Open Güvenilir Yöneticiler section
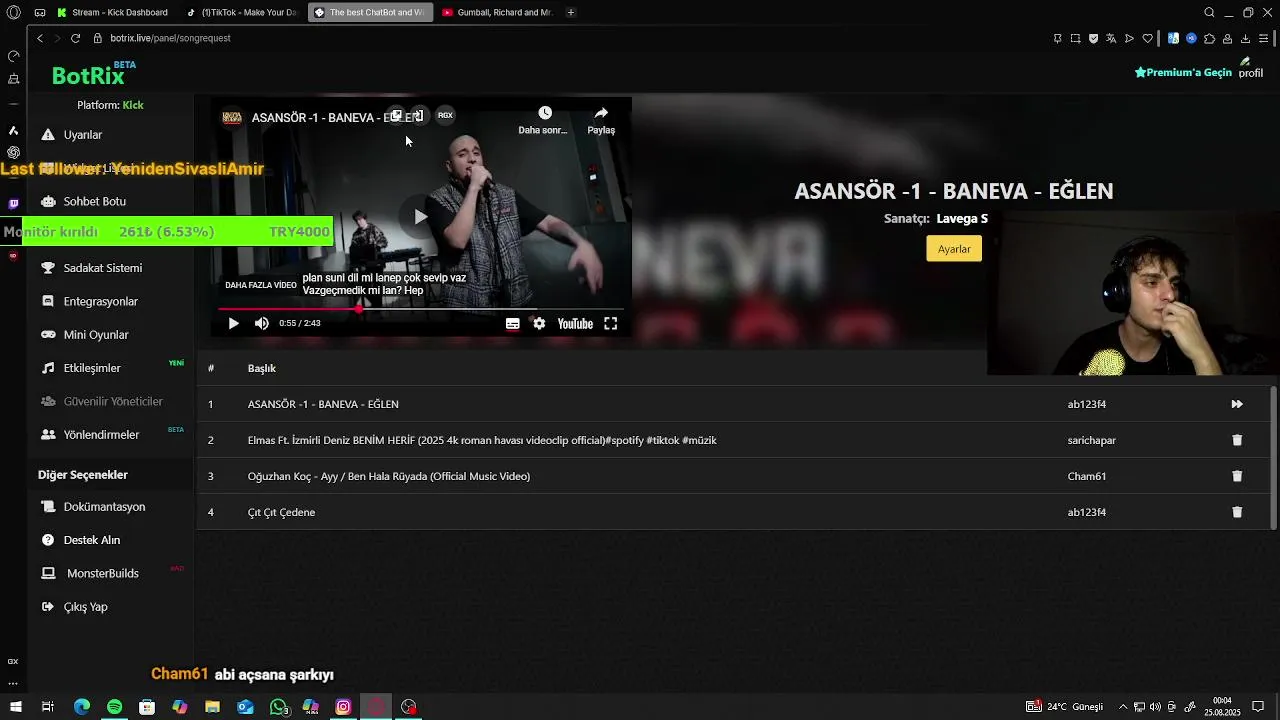 [x=112, y=401]
